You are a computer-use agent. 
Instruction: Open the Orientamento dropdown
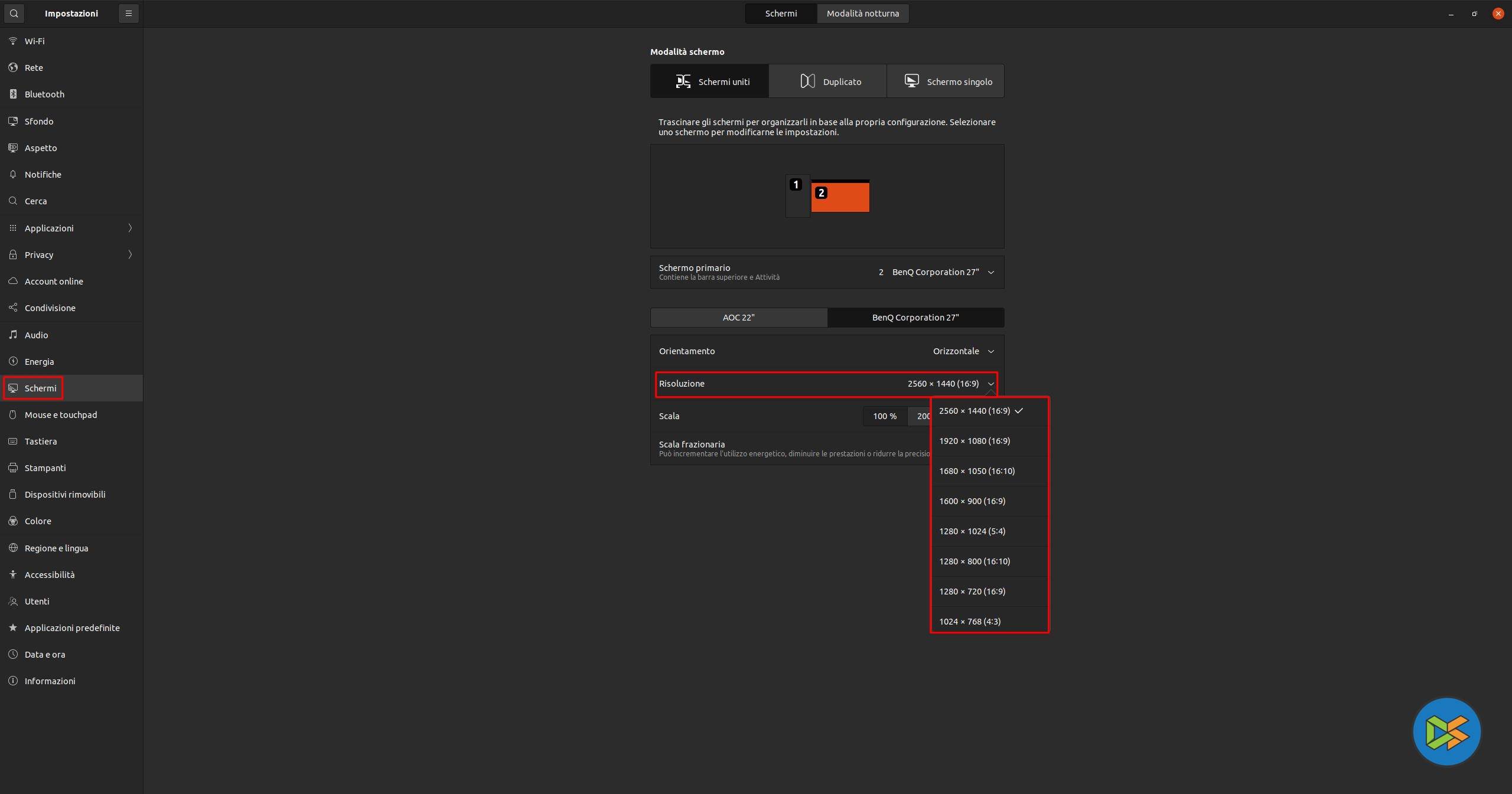pyautogui.click(x=963, y=351)
